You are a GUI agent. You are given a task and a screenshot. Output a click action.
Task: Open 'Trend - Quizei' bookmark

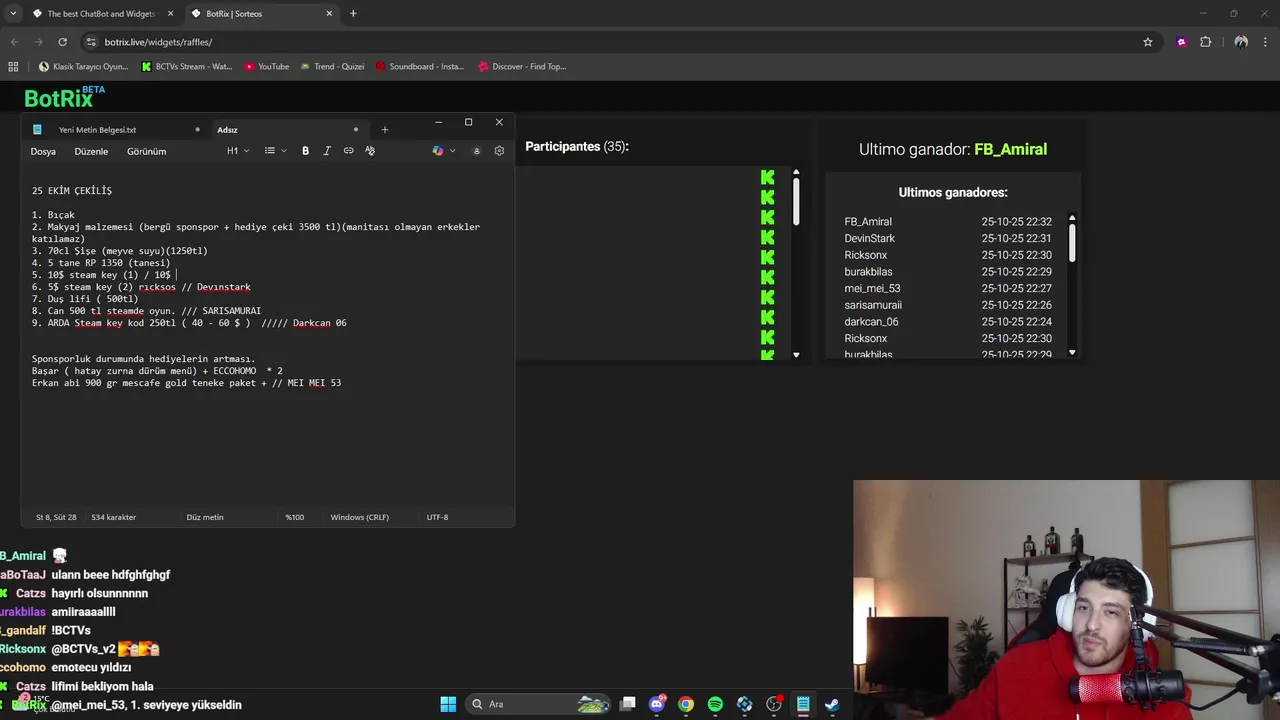pyautogui.click(x=332, y=67)
